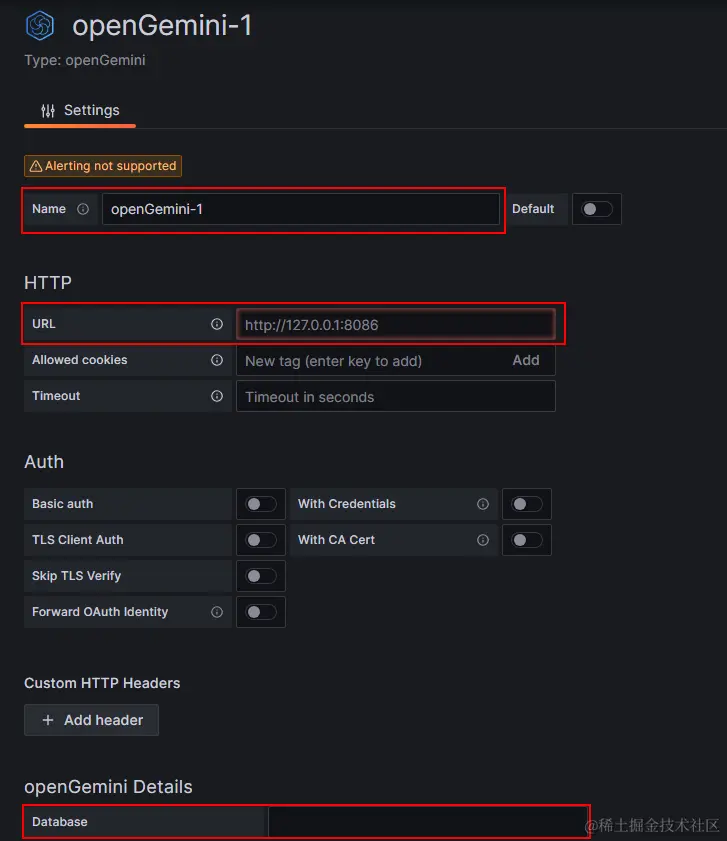727x841 pixels.
Task: Click the openGemini logo icon
Action: pos(40,26)
